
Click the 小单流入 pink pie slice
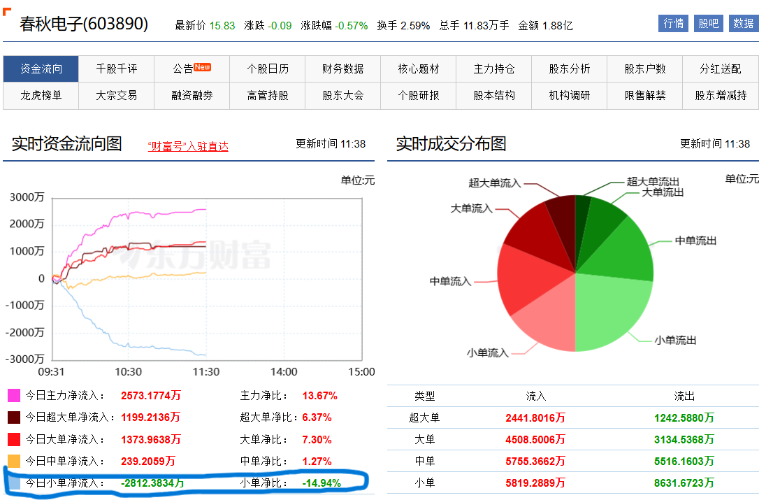[550, 318]
